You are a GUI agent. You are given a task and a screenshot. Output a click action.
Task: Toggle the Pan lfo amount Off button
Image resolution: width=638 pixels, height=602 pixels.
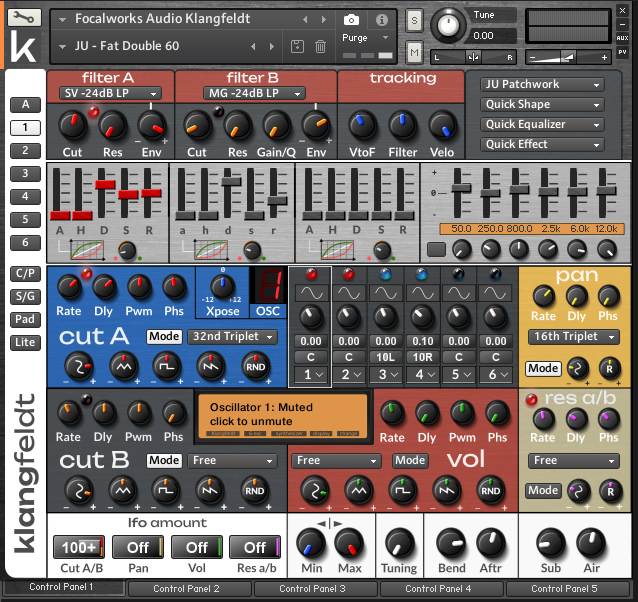138,547
